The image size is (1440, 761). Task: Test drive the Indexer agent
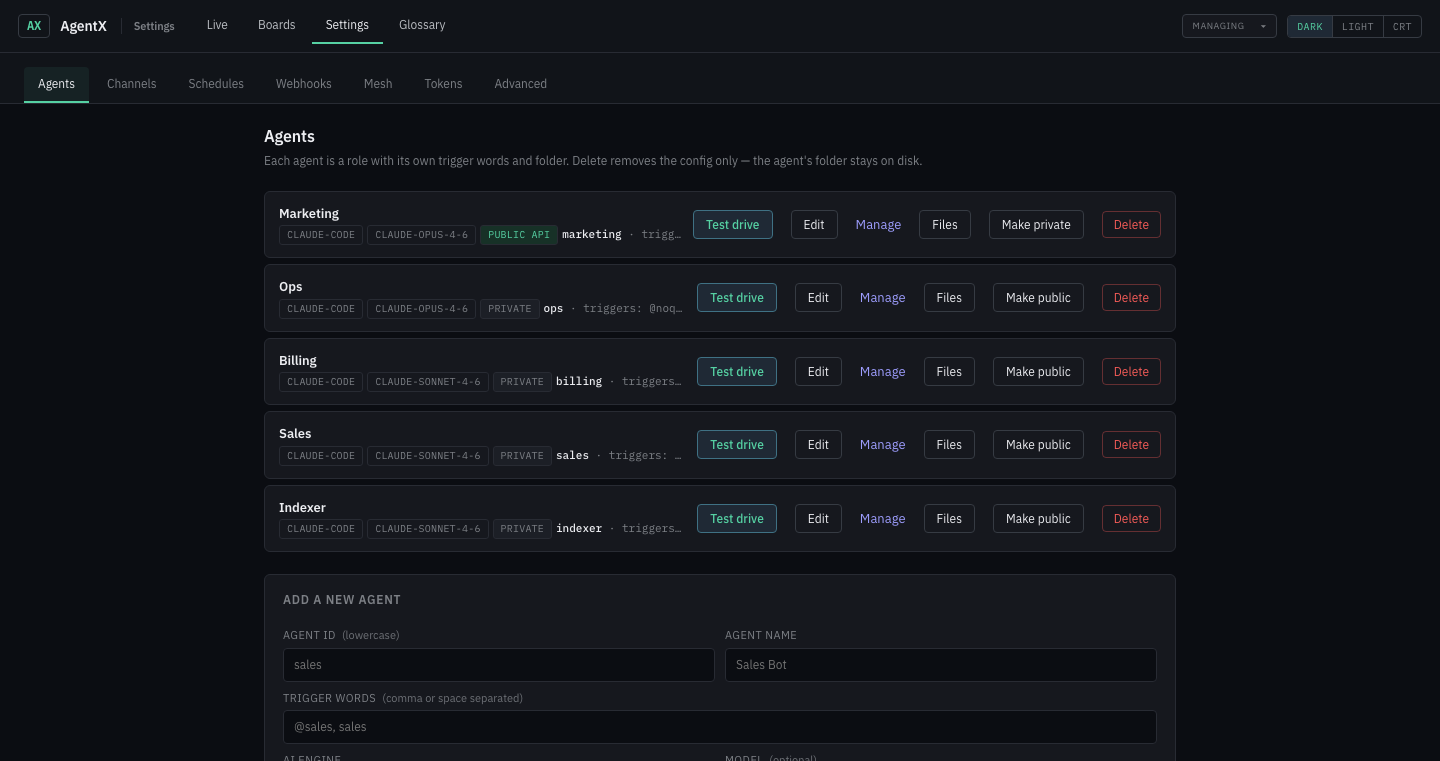pyautogui.click(x=737, y=519)
